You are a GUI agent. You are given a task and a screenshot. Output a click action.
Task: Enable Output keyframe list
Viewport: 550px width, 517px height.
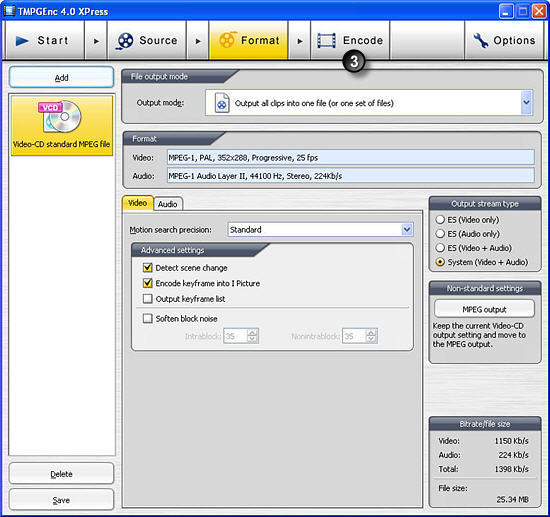pos(148,299)
